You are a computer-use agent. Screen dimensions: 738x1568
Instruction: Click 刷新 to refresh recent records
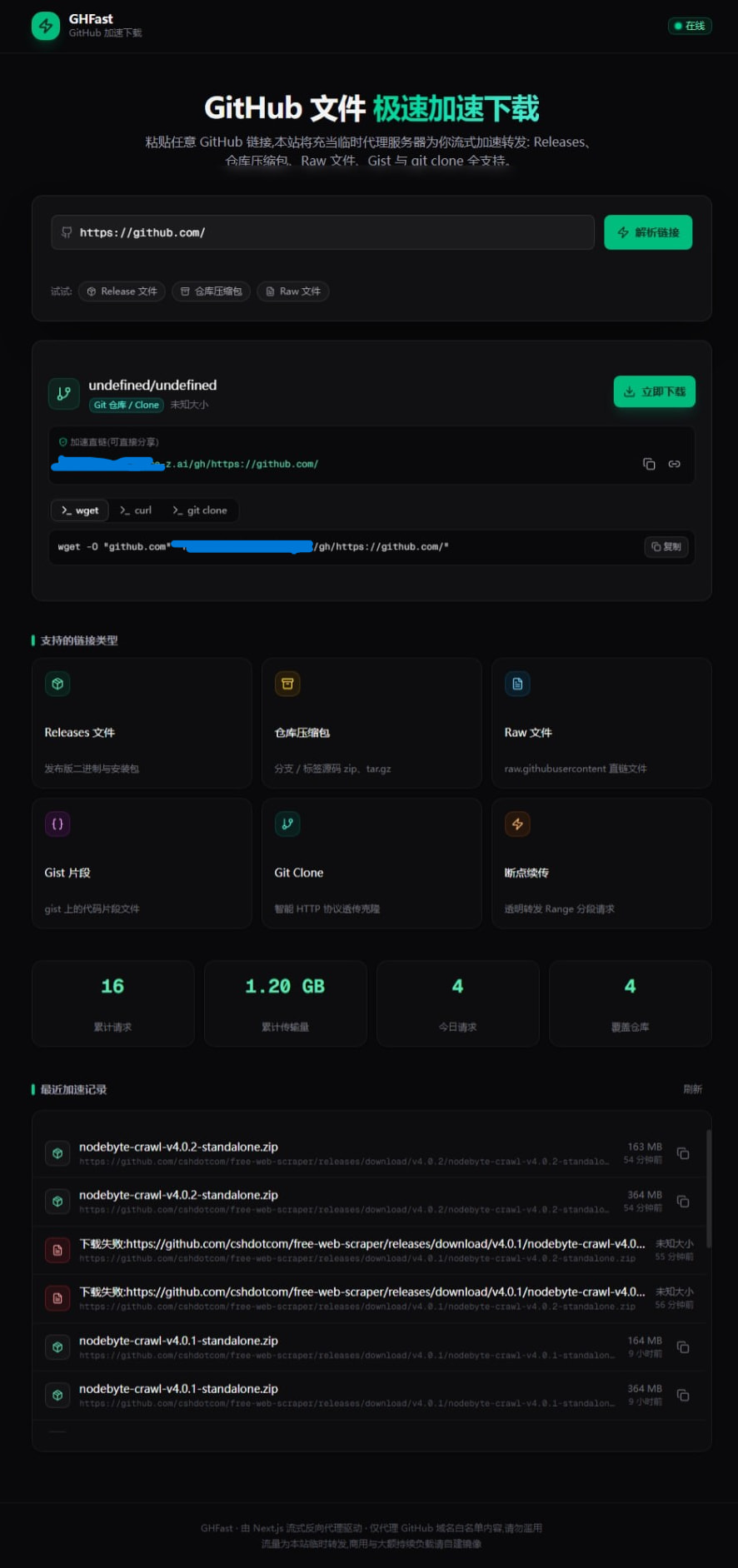(692, 1089)
